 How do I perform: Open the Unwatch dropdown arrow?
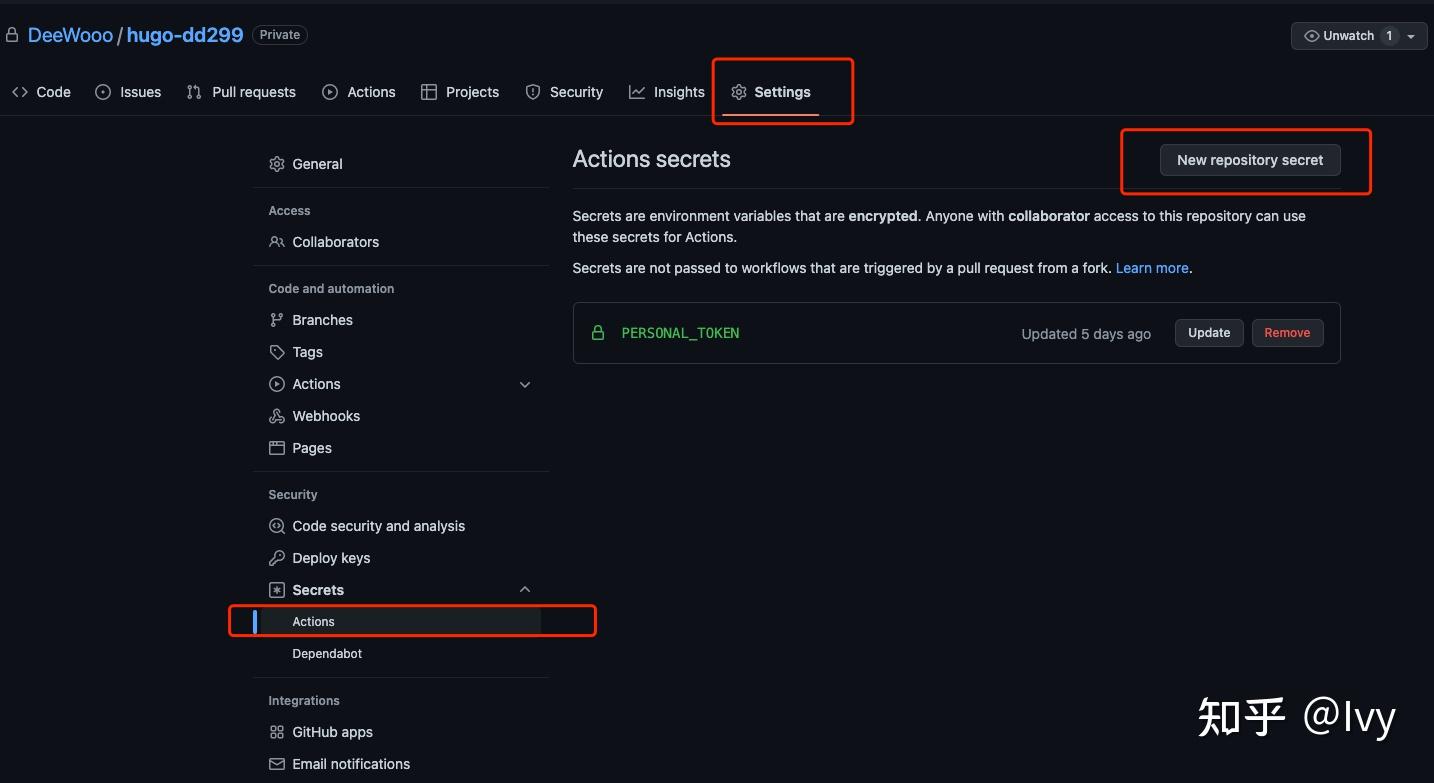point(1411,36)
